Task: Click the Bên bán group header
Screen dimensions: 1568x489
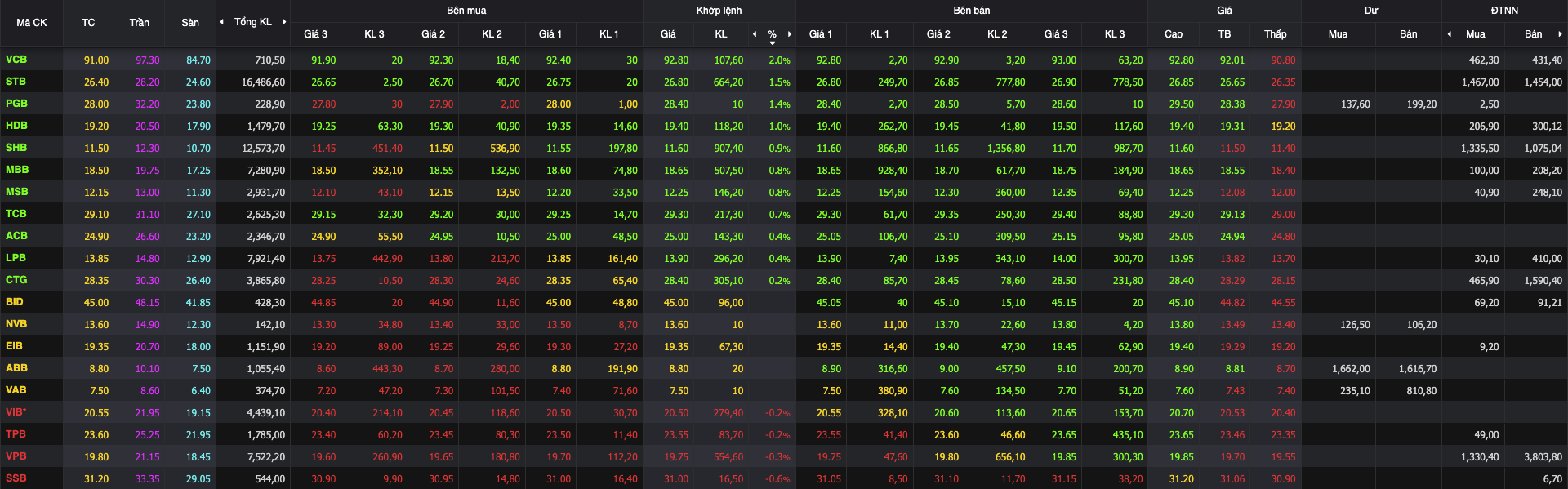Action: point(972,11)
